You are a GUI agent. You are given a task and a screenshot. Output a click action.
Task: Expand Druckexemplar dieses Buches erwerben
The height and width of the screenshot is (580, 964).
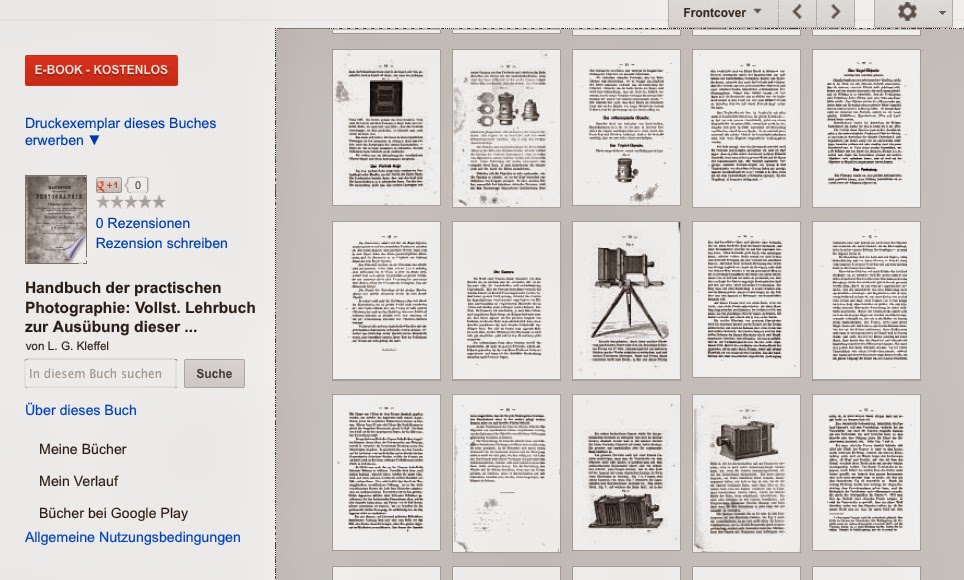(x=120, y=132)
